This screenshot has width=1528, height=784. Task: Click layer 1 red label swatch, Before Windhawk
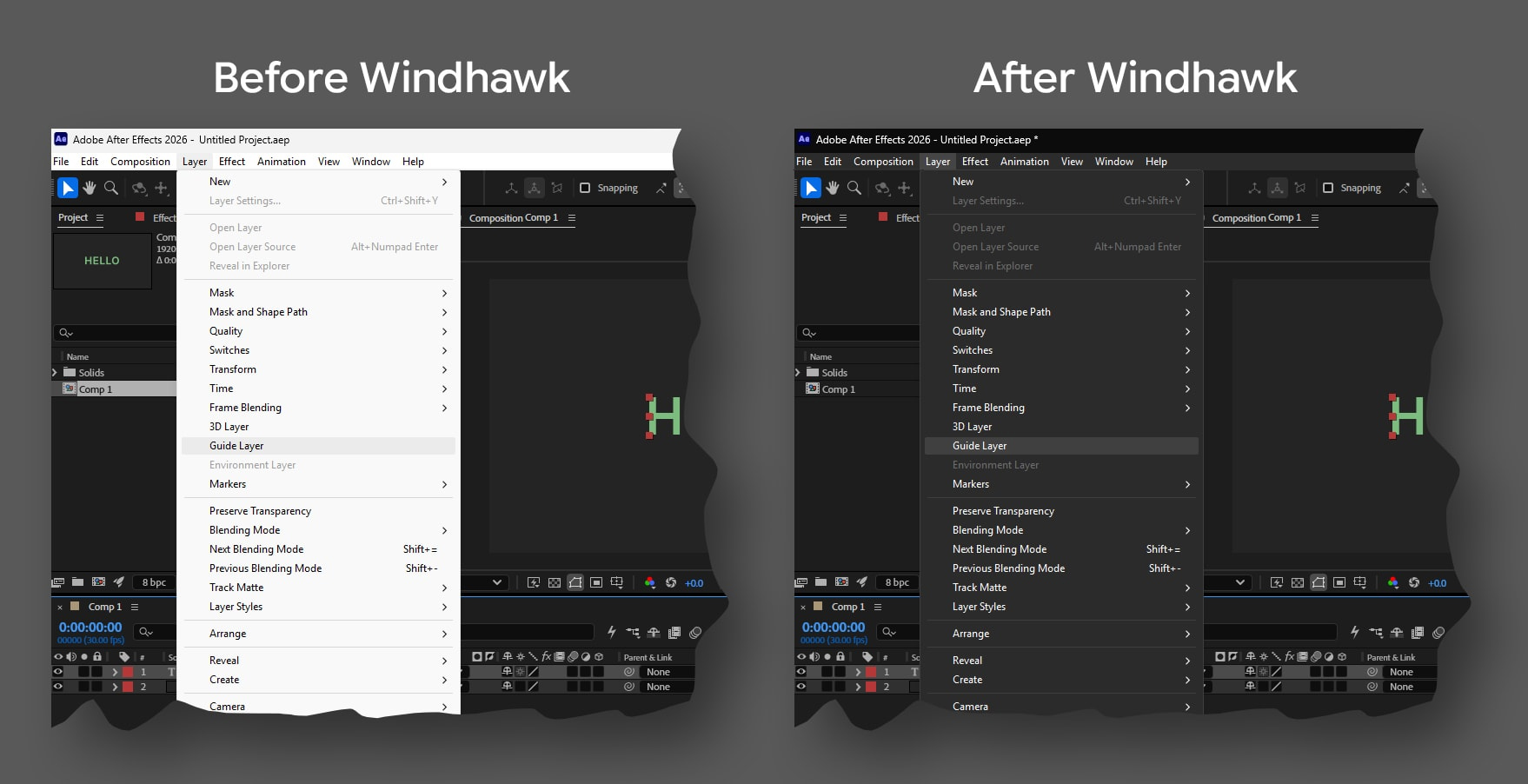[x=128, y=672]
